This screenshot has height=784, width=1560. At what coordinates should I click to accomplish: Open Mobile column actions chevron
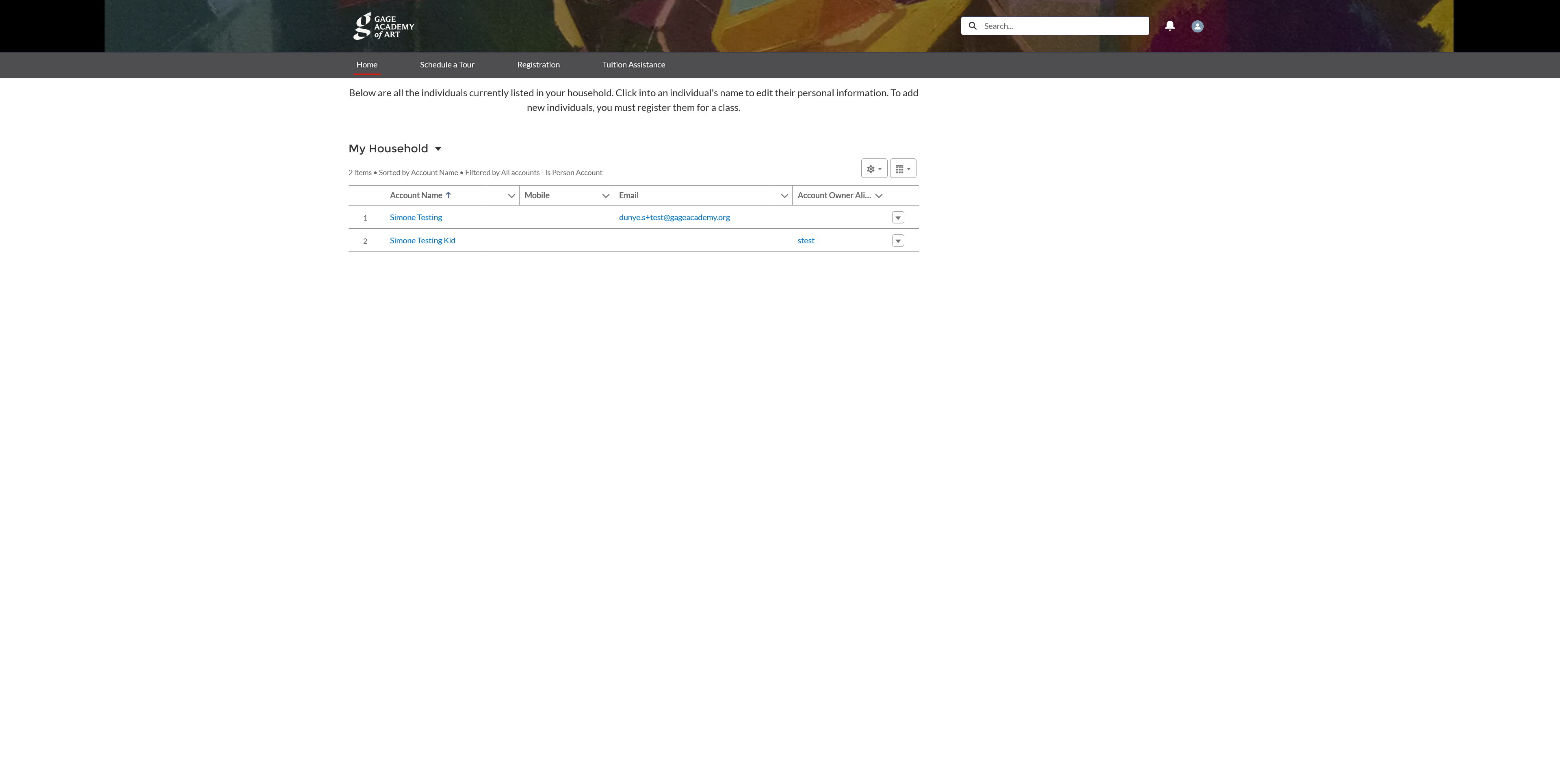coord(605,195)
